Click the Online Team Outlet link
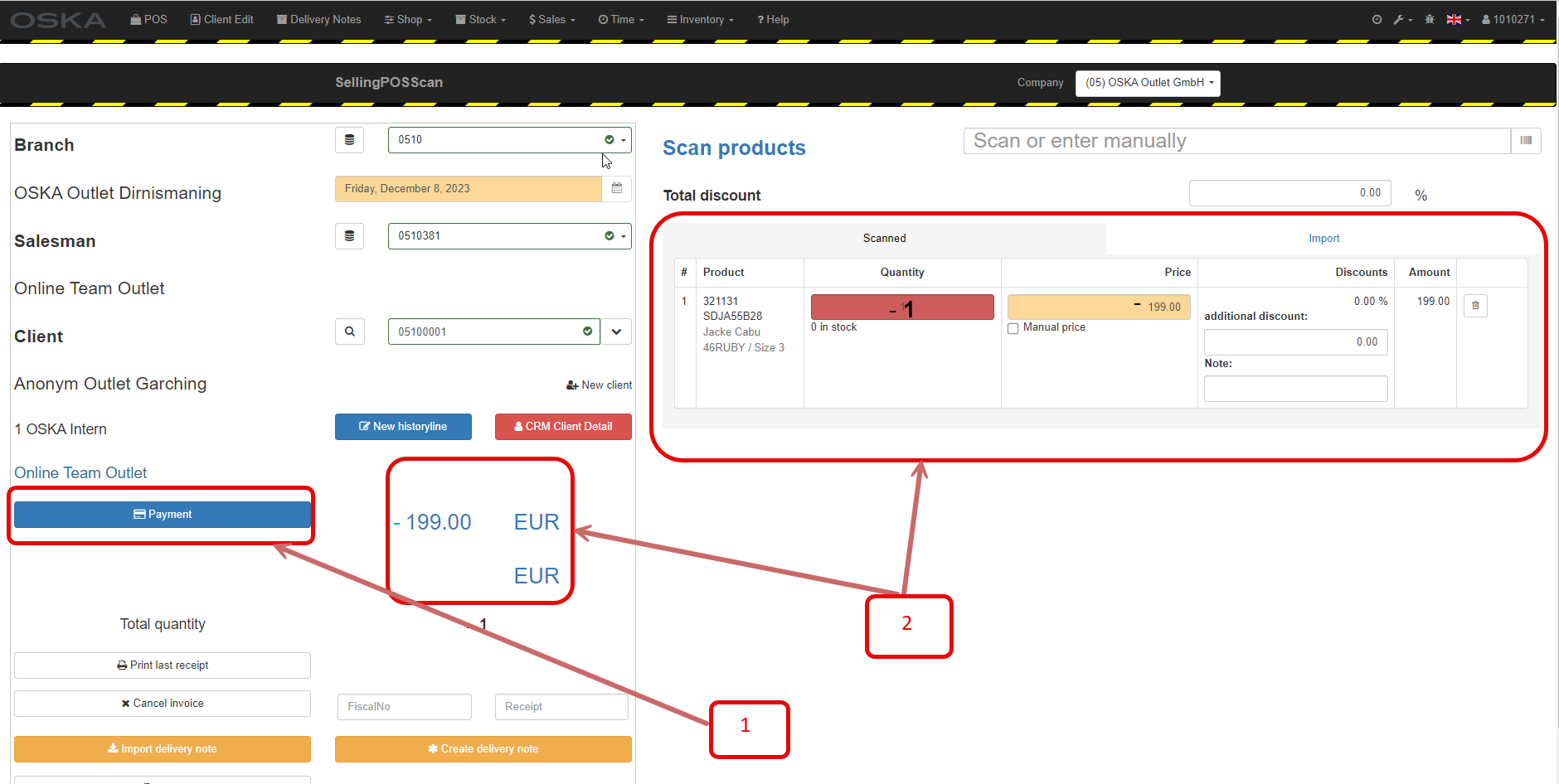Viewport: 1559px width, 784px height. 80,473
